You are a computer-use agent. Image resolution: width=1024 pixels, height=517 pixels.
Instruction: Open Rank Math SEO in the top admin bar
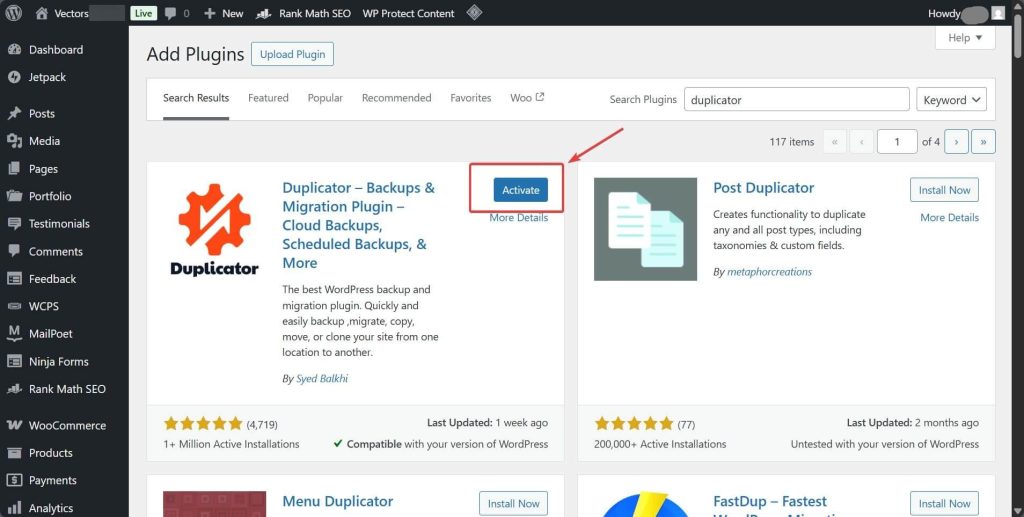pos(302,13)
